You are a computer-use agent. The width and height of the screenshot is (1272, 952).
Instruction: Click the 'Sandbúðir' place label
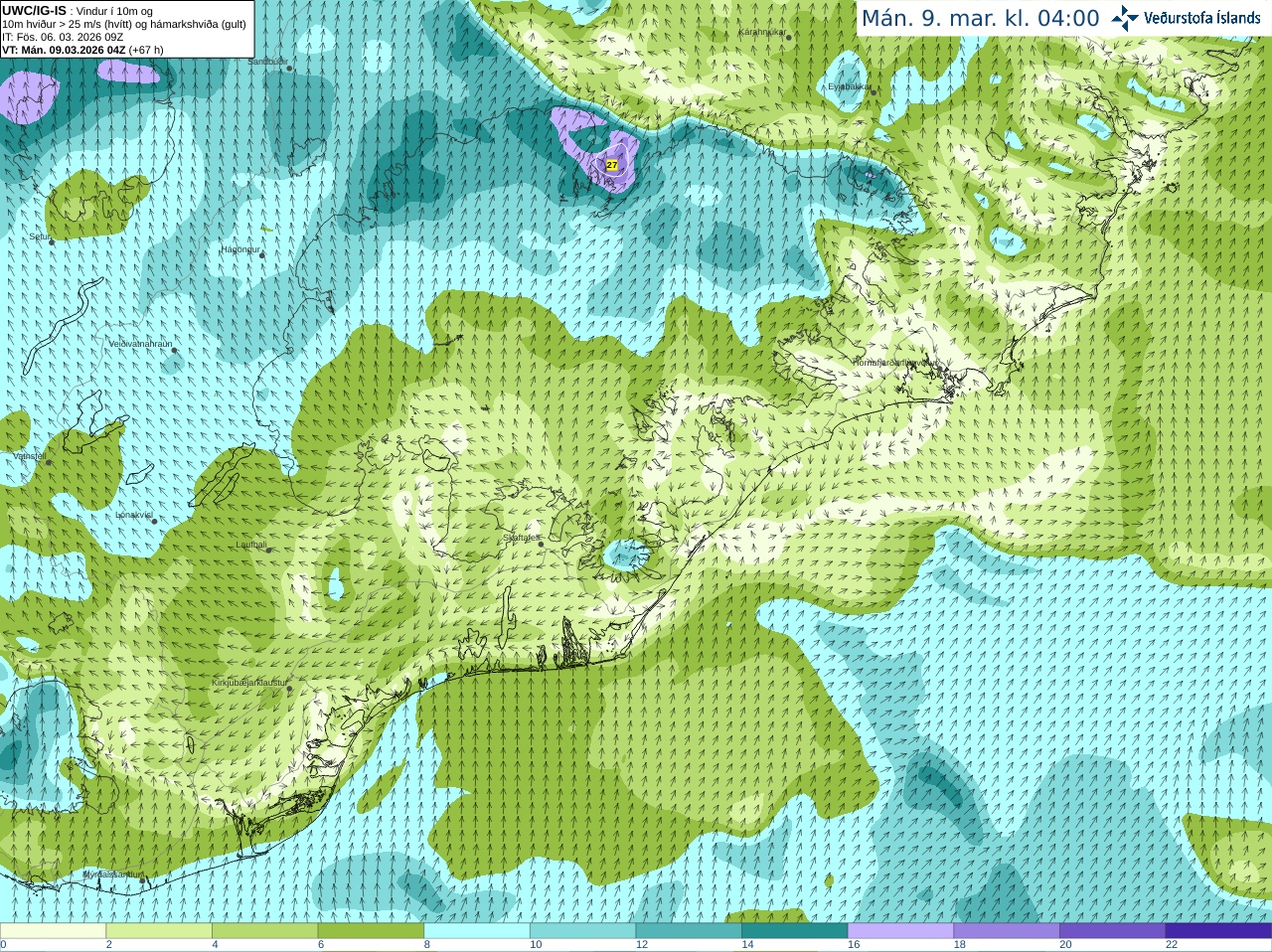pos(268,62)
